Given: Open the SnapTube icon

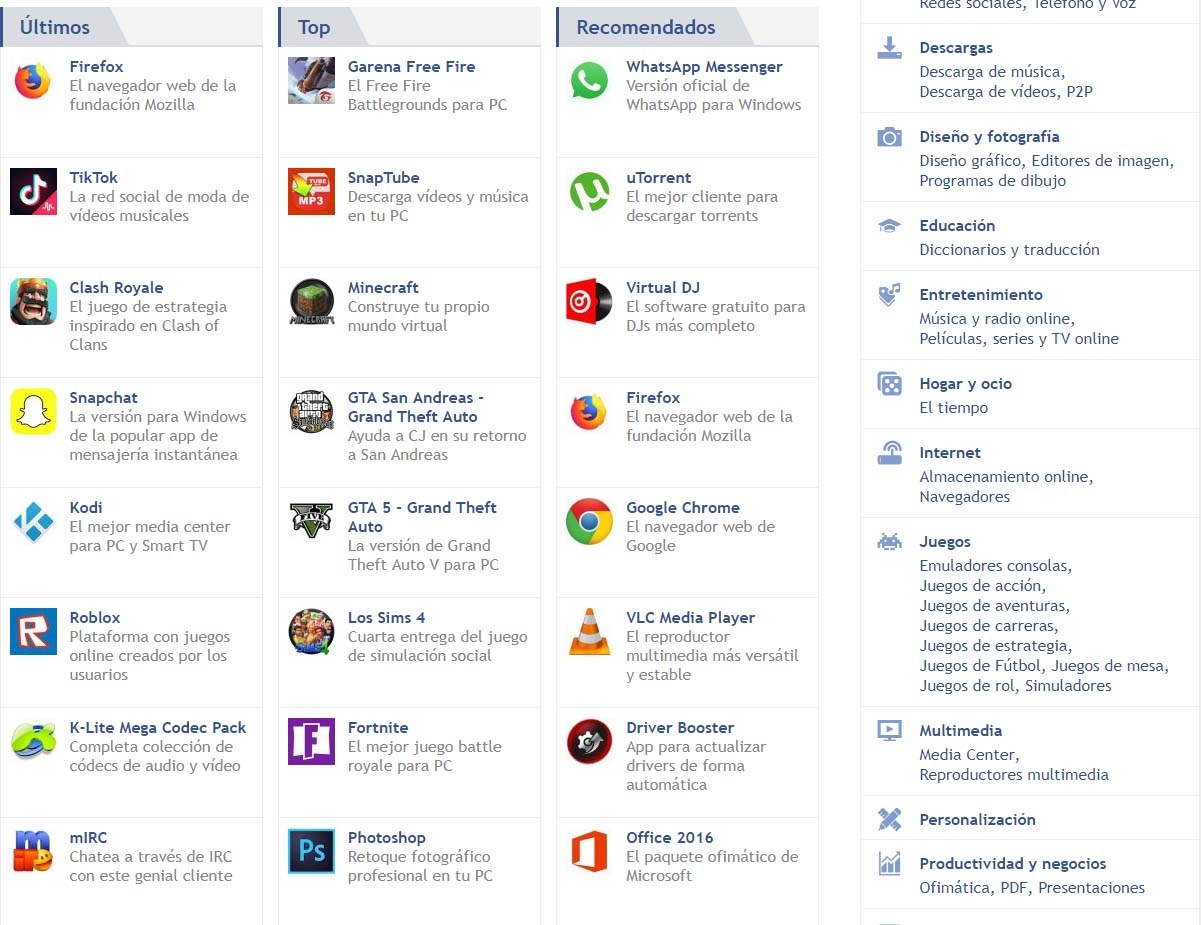Looking at the screenshot, I should coord(311,192).
